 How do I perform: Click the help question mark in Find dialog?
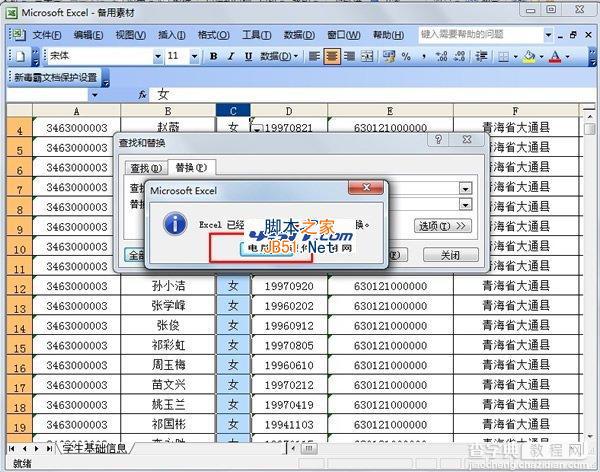[x=439, y=139]
